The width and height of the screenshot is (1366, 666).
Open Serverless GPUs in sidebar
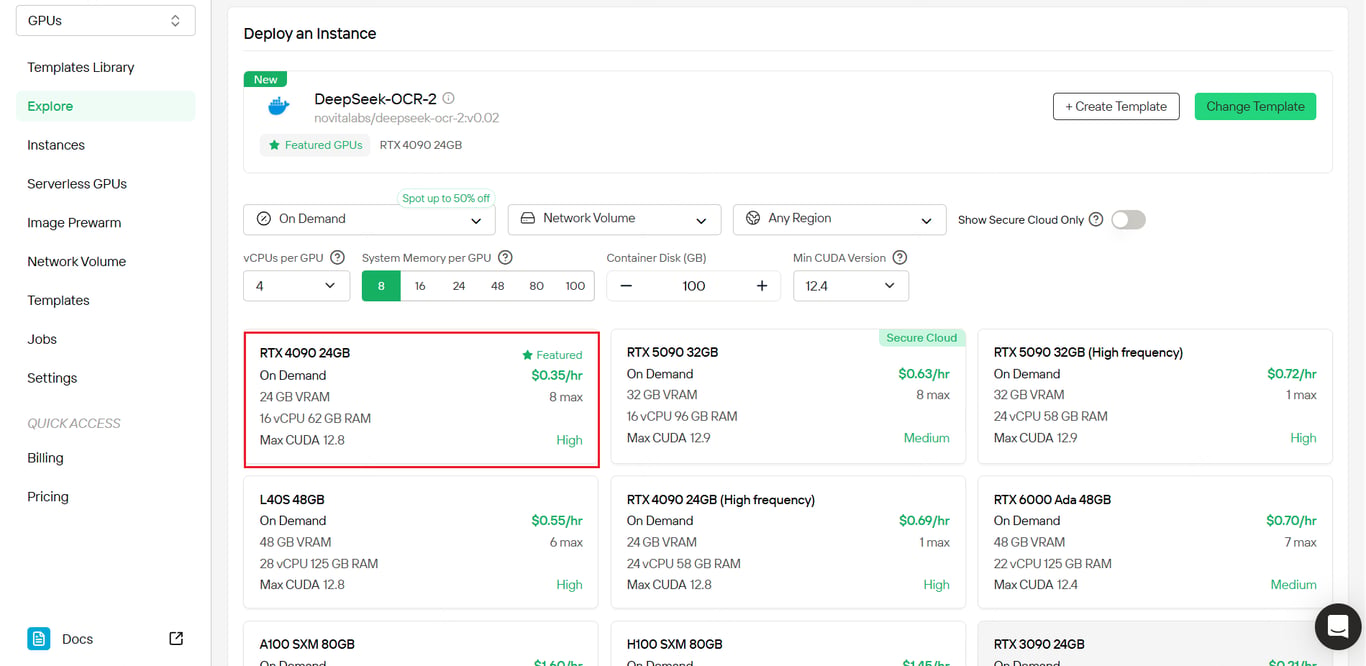[x=77, y=184]
